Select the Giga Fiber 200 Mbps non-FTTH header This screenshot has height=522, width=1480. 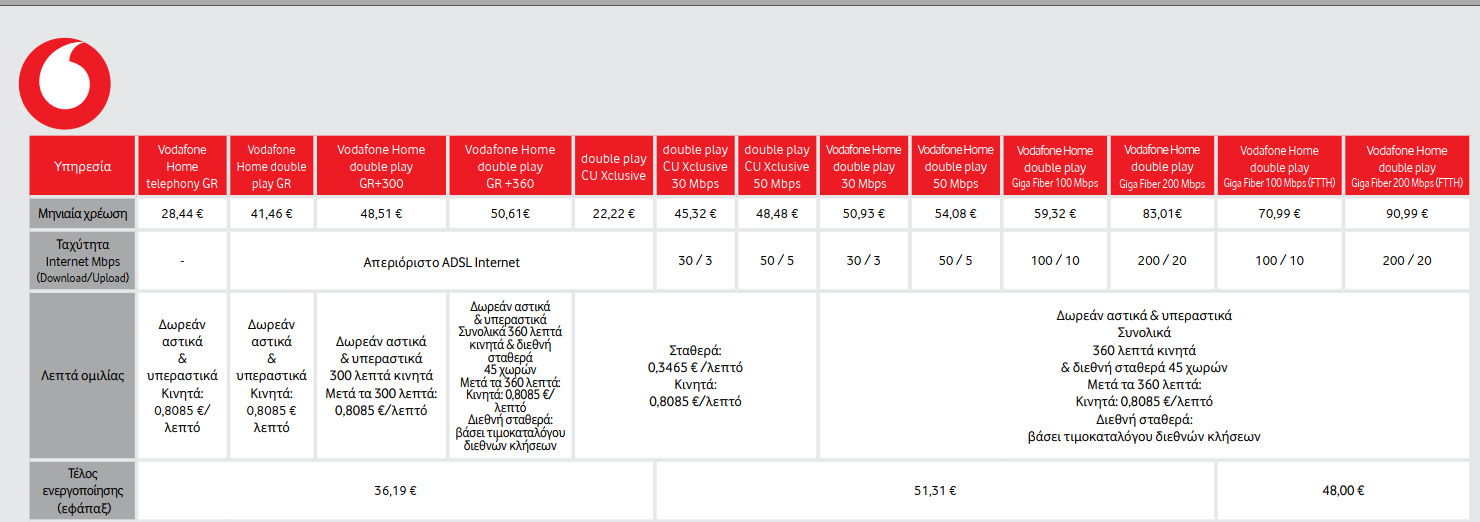(x=1162, y=166)
